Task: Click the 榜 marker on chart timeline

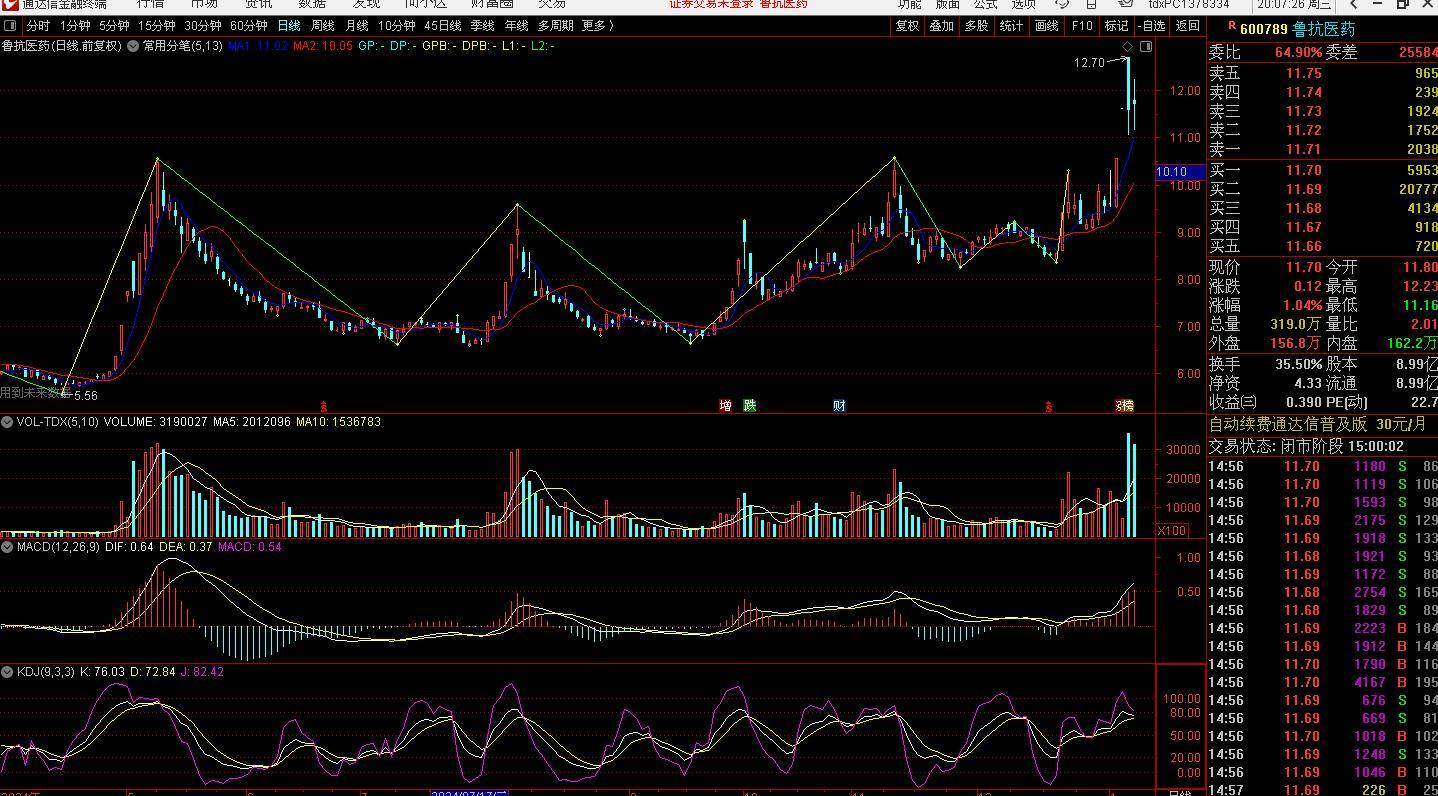Action: pyautogui.click(x=1128, y=405)
